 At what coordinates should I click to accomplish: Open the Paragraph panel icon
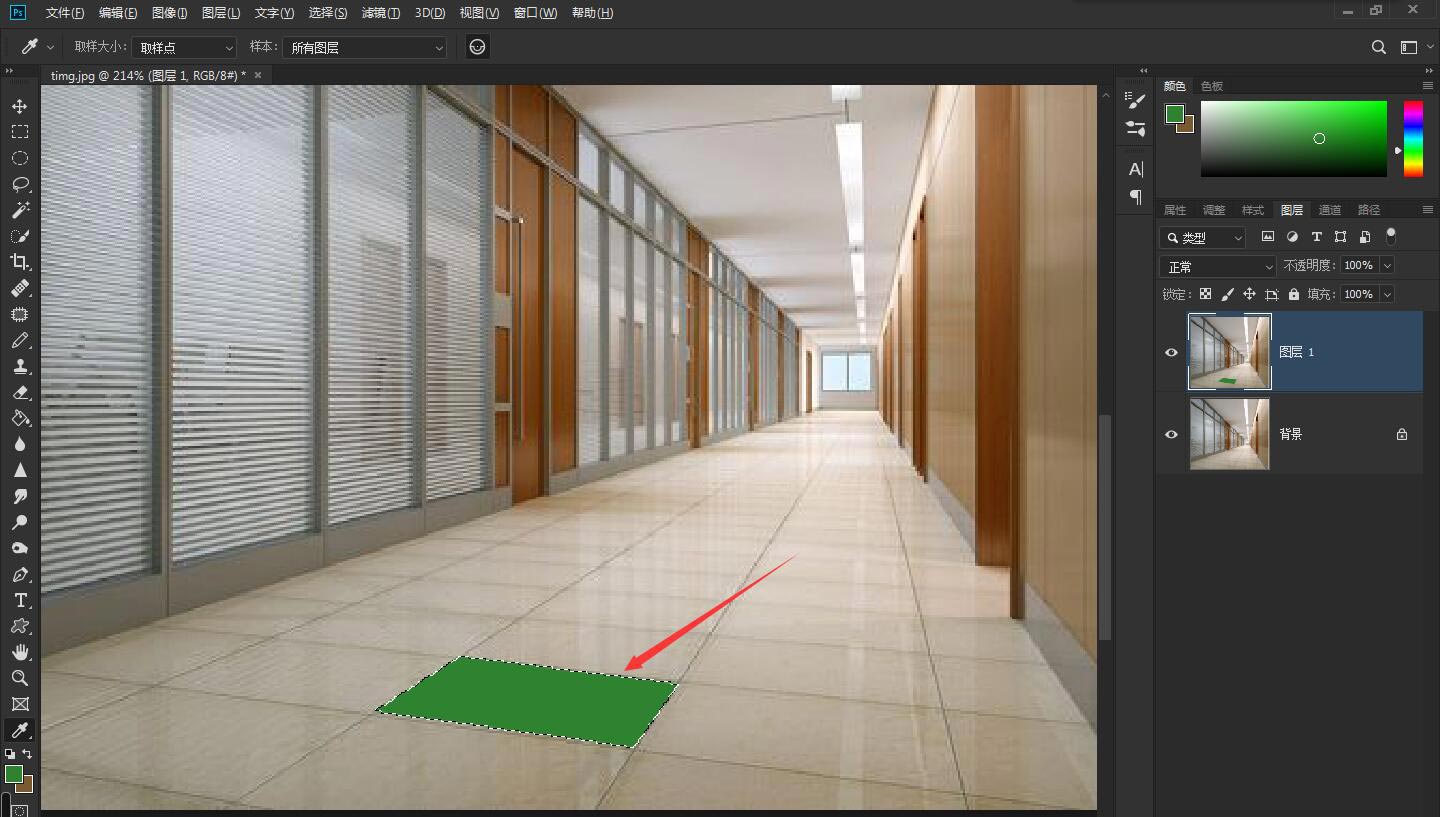[x=1135, y=196]
